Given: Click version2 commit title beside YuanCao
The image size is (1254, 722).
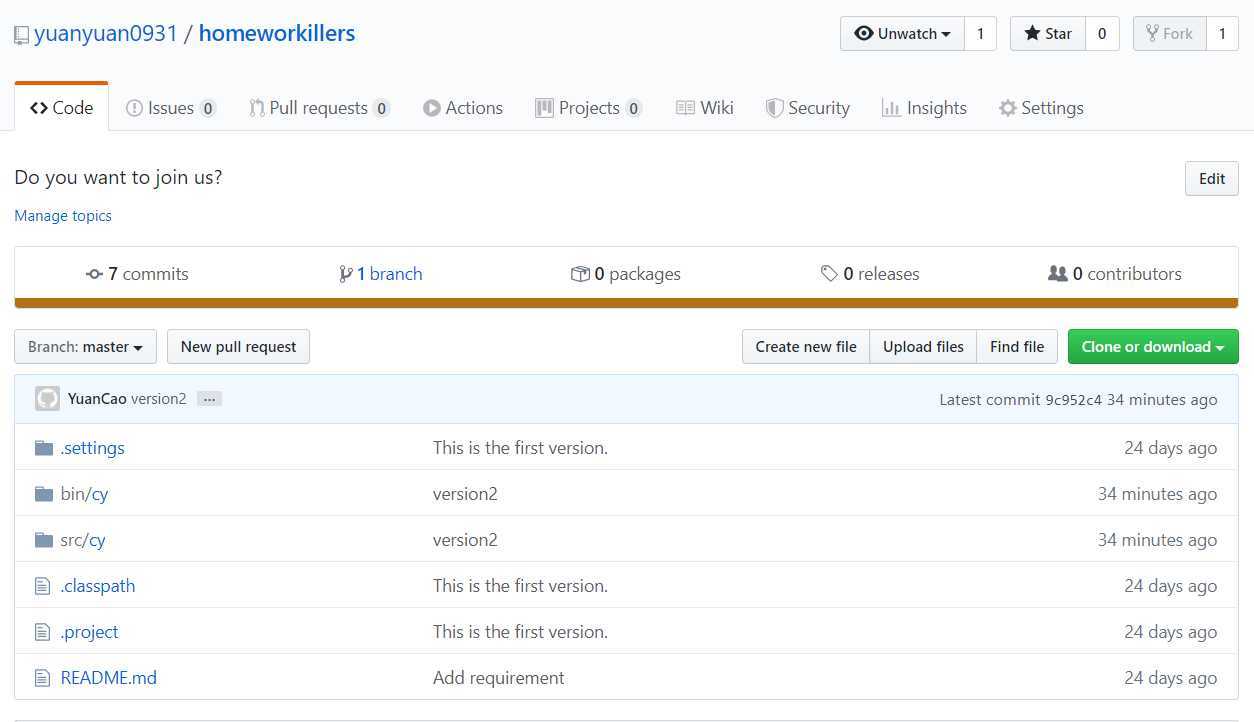Looking at the screenshot, I should click(159, 399).
